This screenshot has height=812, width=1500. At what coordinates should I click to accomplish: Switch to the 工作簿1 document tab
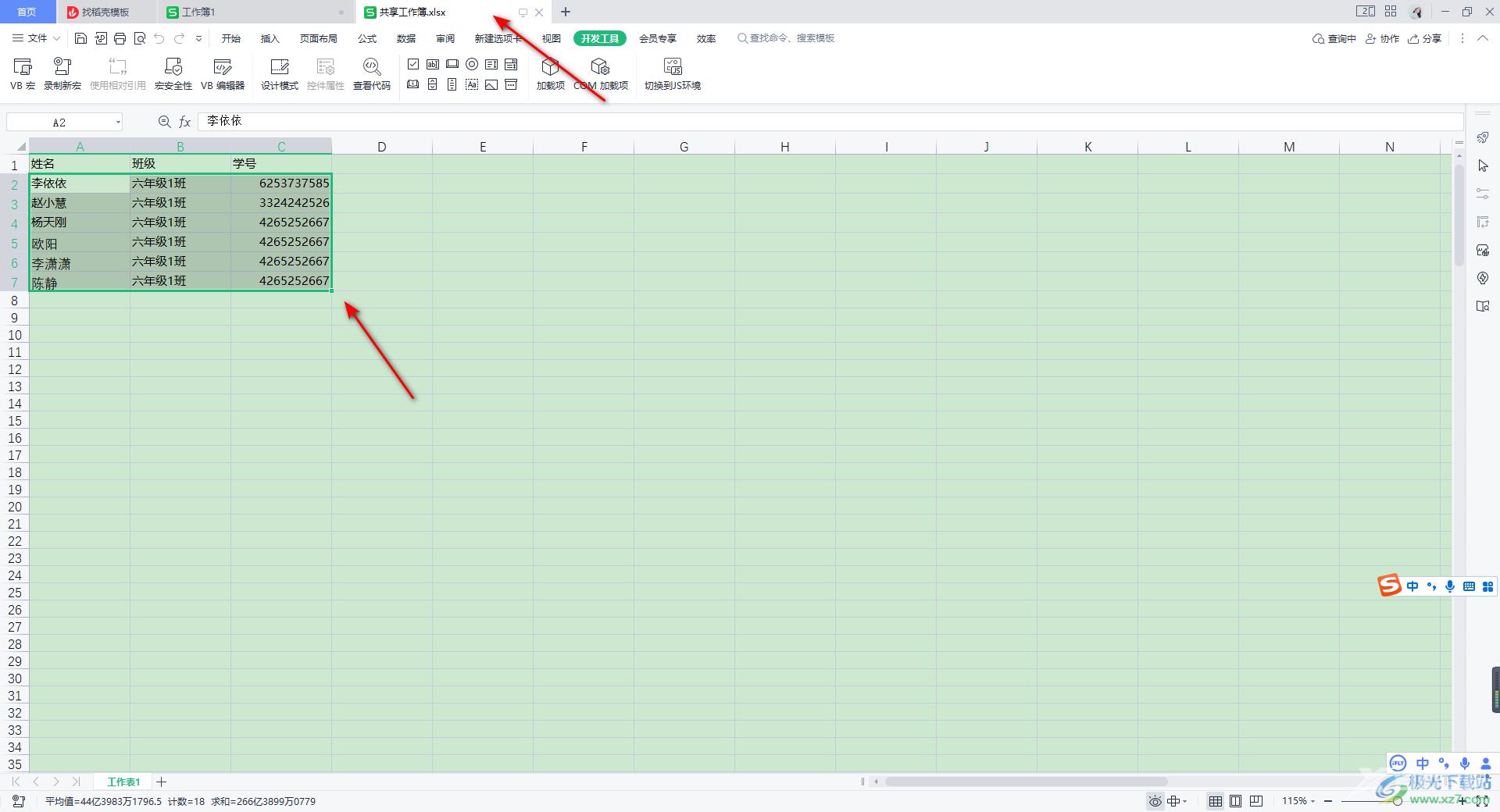[256, 12]
